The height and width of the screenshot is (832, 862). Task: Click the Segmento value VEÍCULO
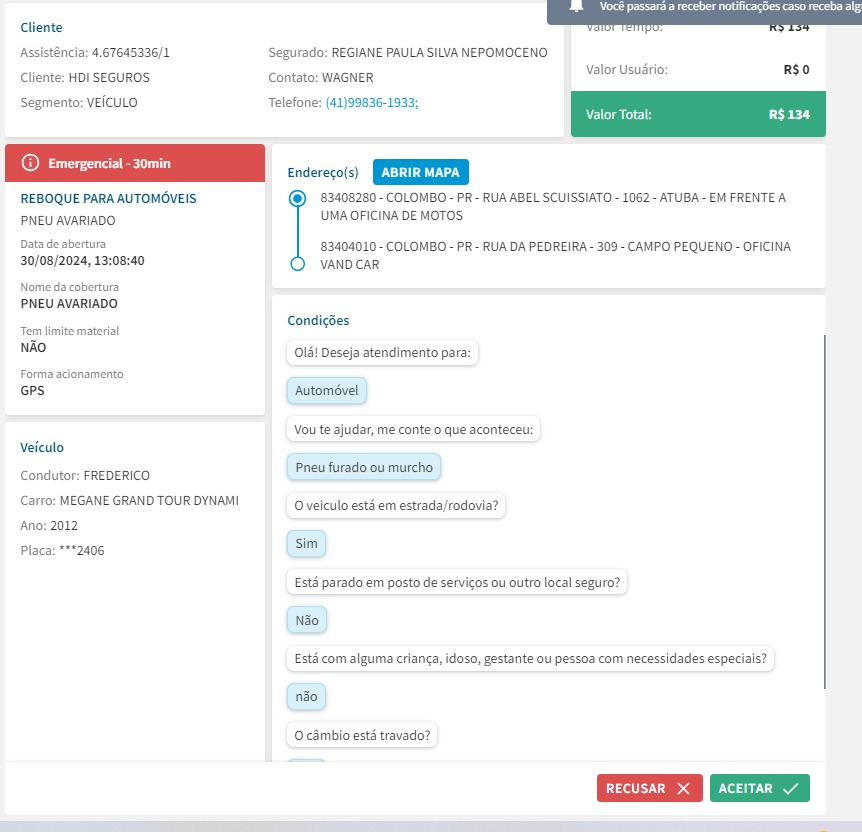coord(112,103)
